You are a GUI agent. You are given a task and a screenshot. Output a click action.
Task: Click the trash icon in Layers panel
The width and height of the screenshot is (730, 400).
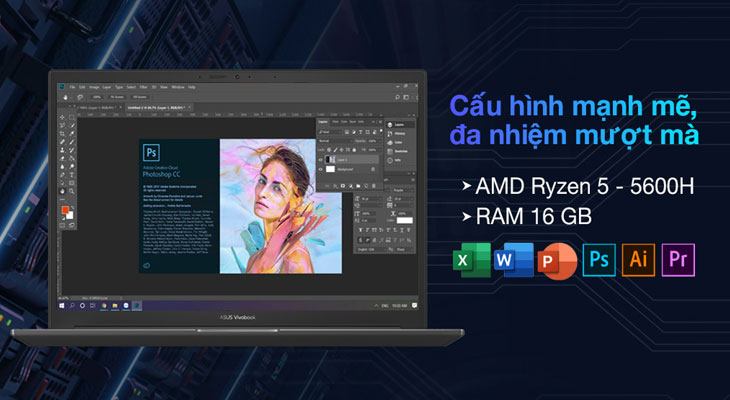pos(373,186)
